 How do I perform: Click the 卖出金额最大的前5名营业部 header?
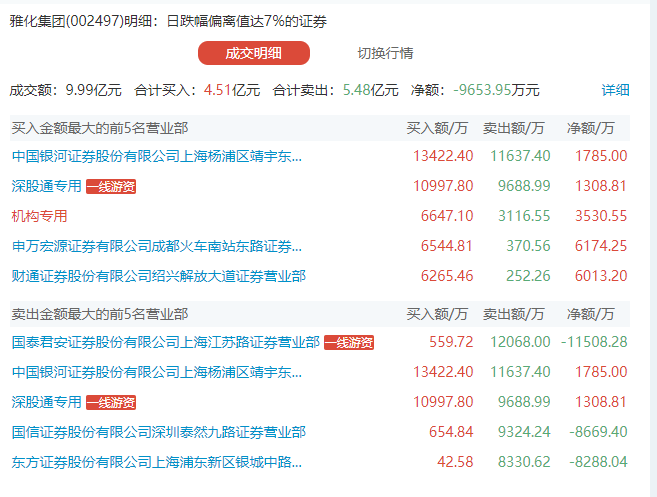point(100,314)
